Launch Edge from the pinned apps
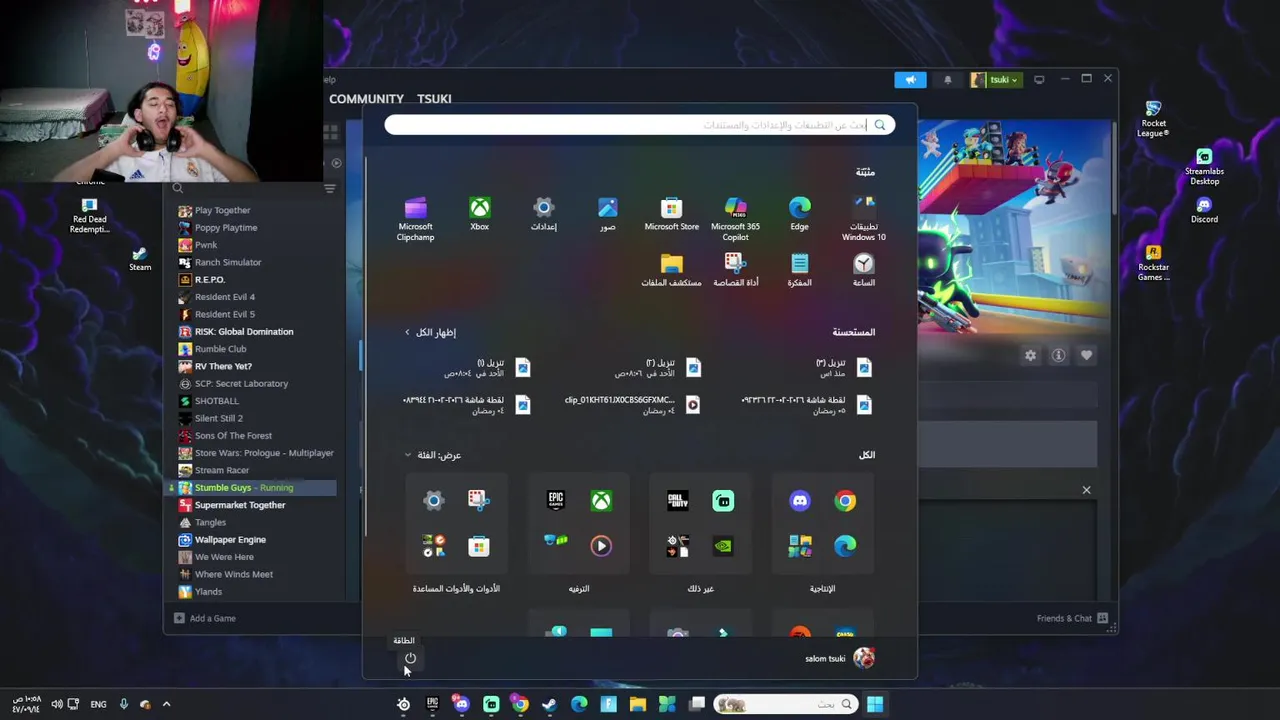The width and height of the screenshot is (1280, 720). 800,214
